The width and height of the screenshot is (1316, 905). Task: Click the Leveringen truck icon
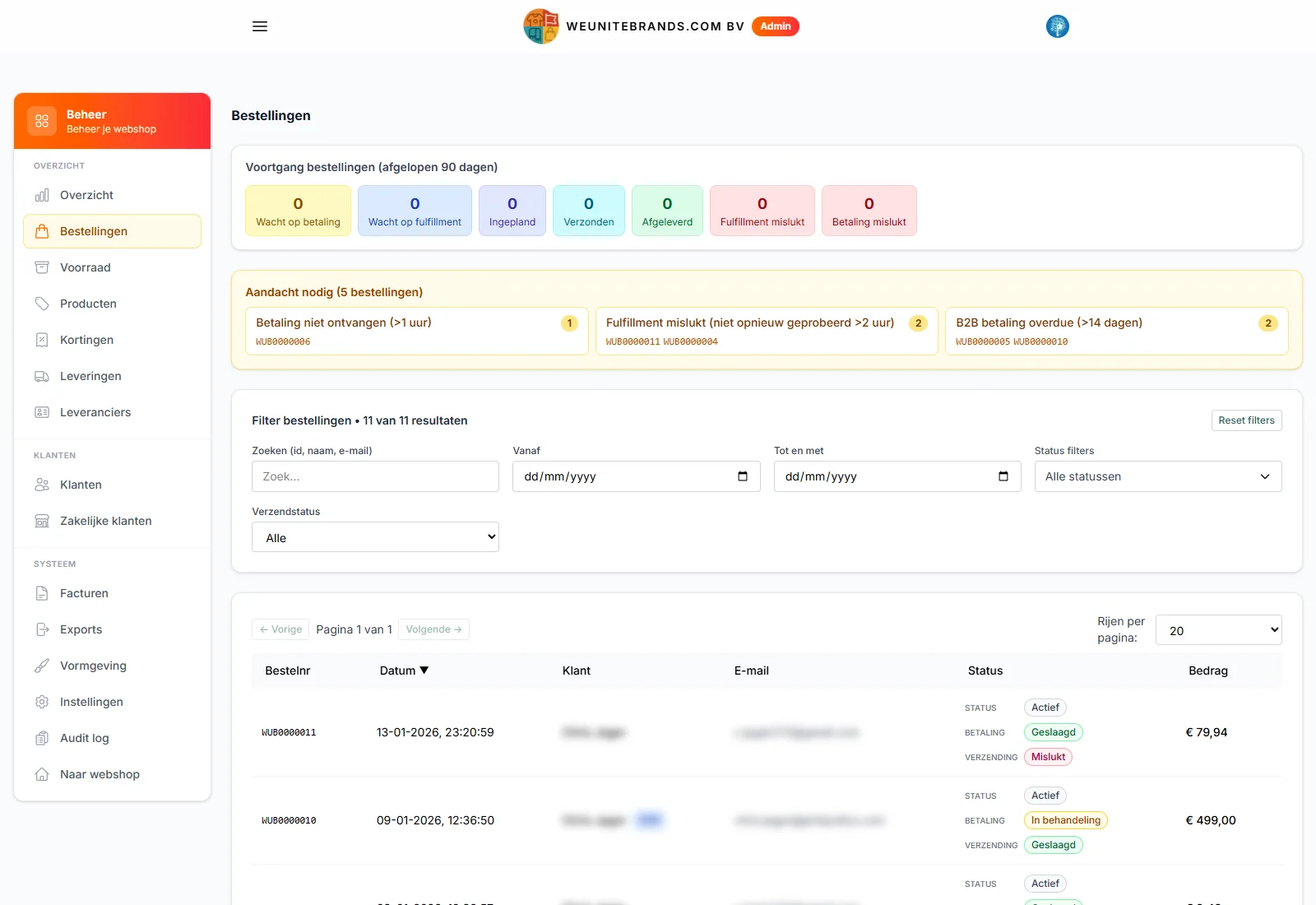42,376
